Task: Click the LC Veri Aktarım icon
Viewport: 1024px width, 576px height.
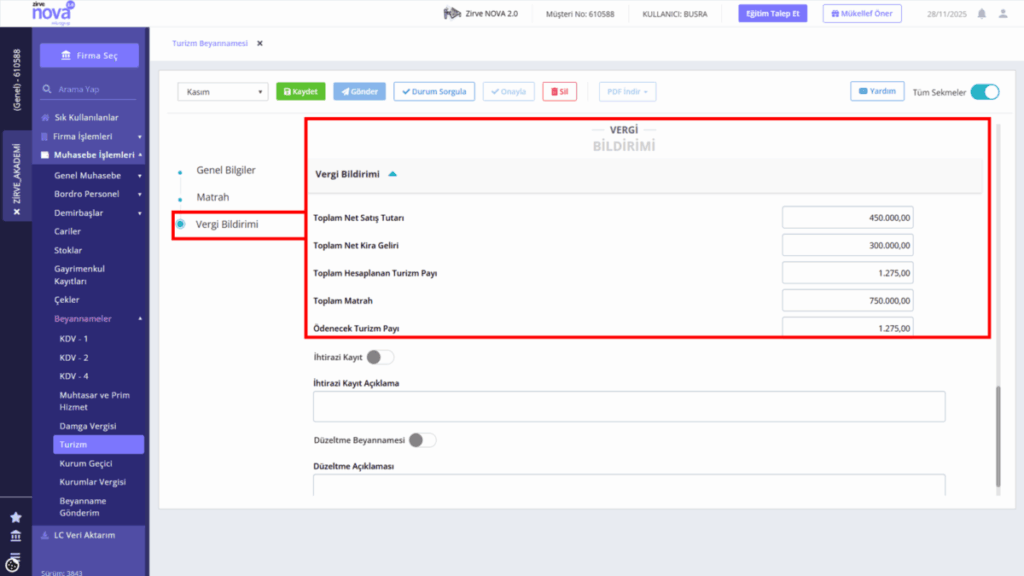Action: (x=45, y=535)
